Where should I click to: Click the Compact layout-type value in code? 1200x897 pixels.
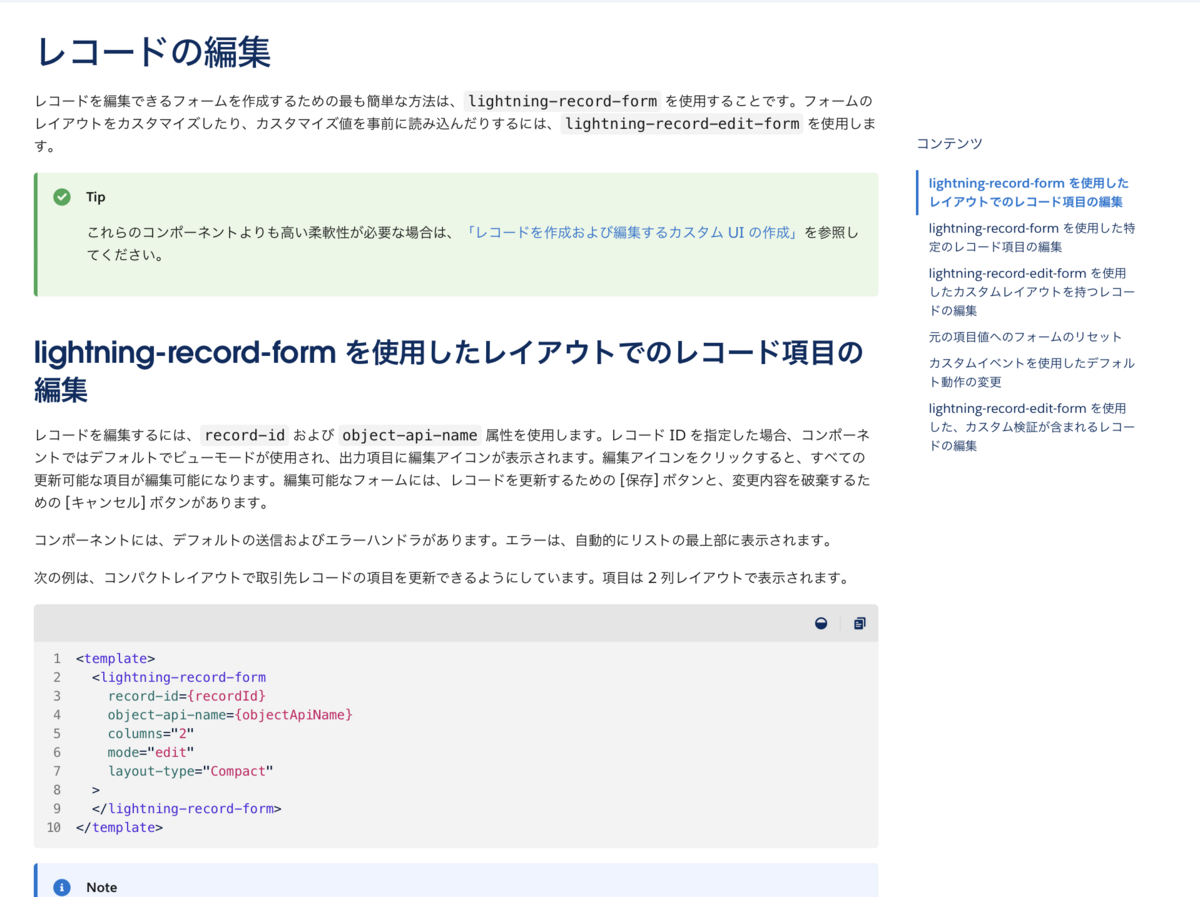(239, 771)
